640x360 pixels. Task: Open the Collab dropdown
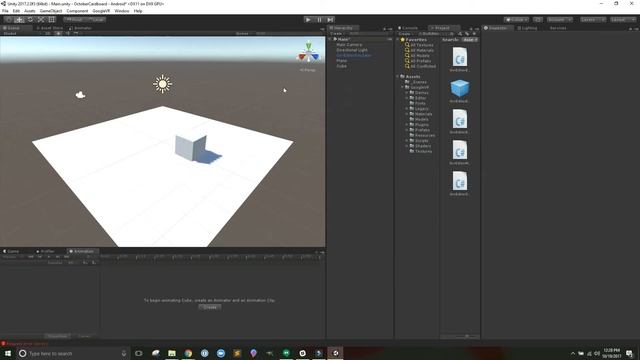pyautogui.click(x=516, y=19)
